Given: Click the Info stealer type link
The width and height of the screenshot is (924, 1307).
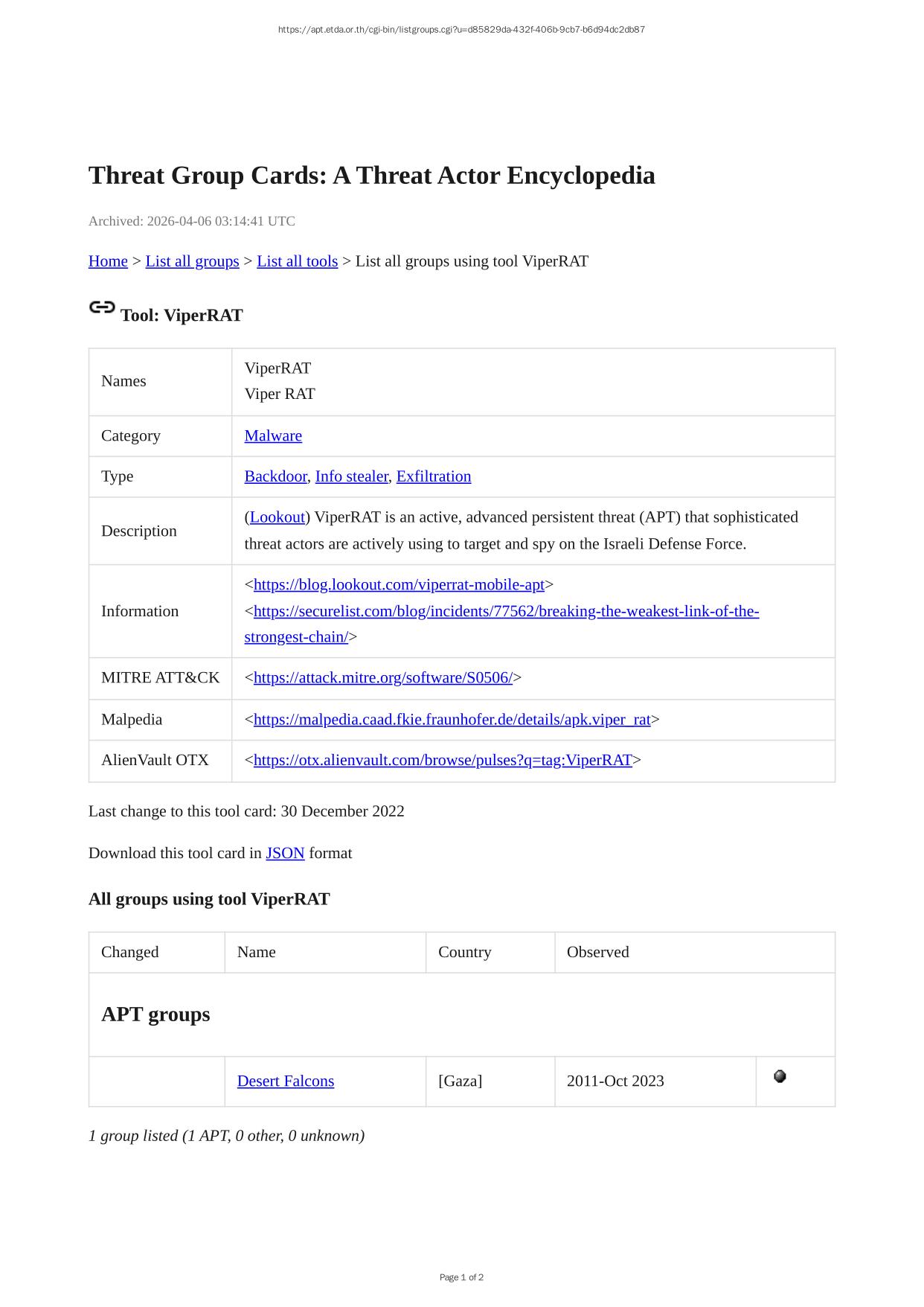Looking at the screenshot, I should (351, 476).
